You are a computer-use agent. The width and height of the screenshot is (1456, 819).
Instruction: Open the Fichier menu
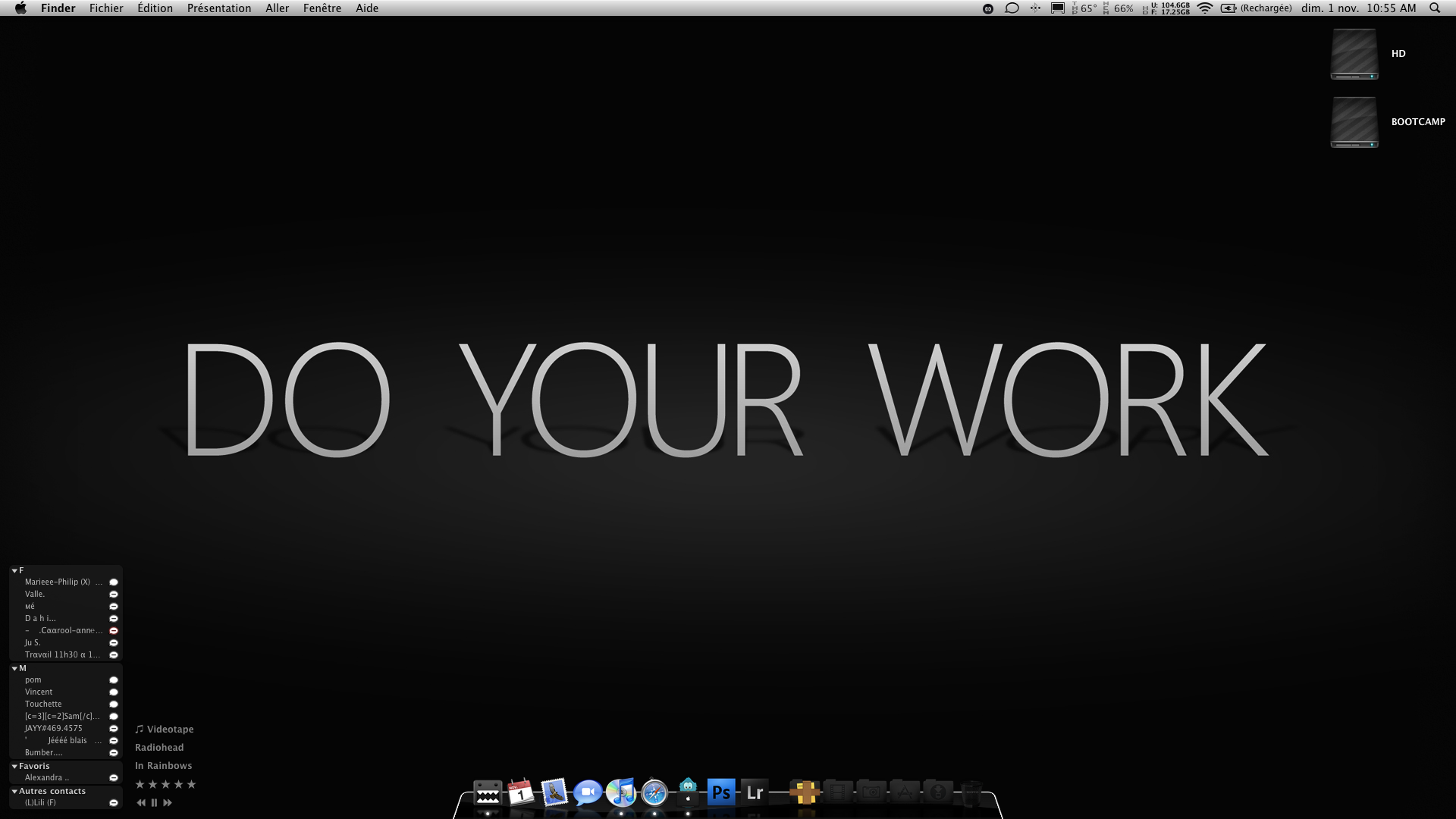pos(106,8)
